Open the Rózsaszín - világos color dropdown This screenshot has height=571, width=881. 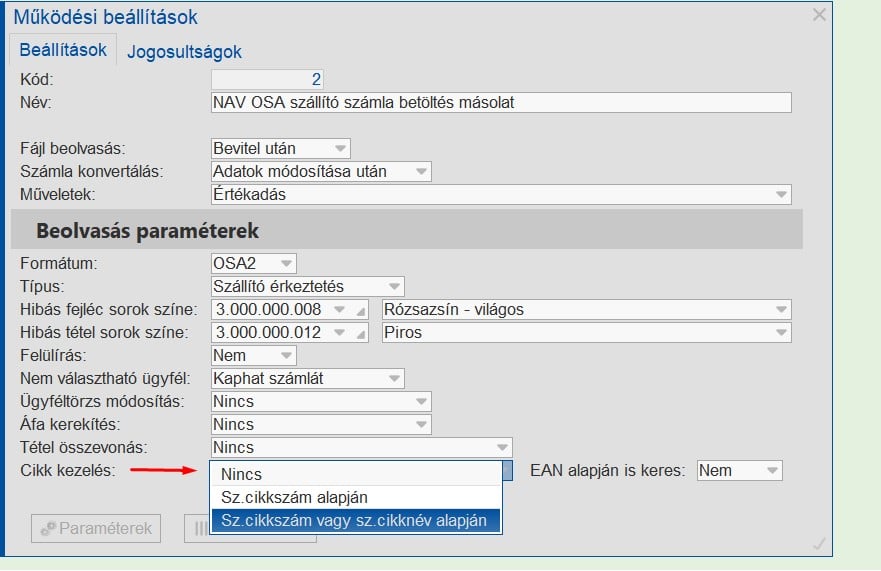coord(587,309)
